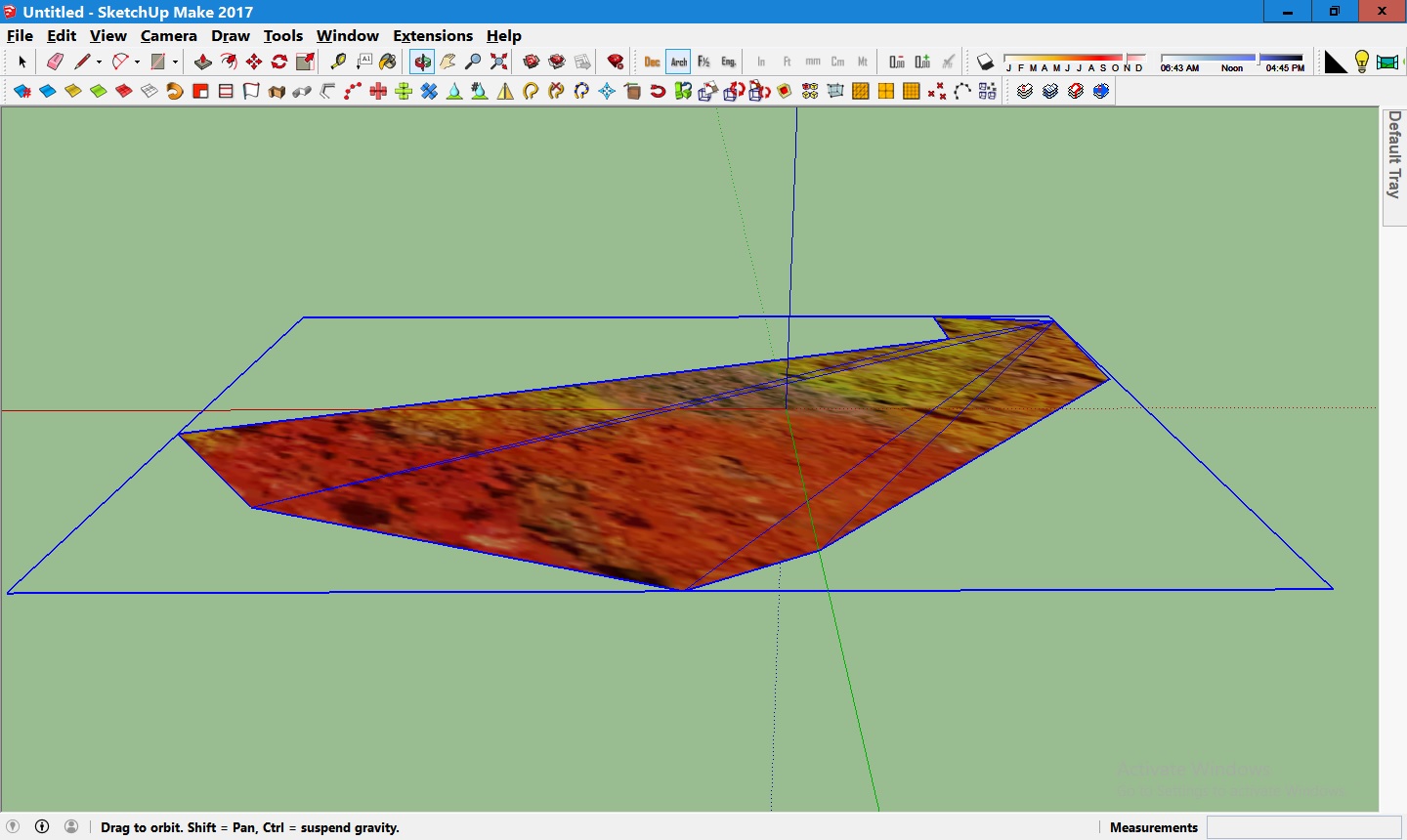The height and width of the screenshot is (840, 1407).
Task: Switch units to Cm
Action: click(837, 62)
